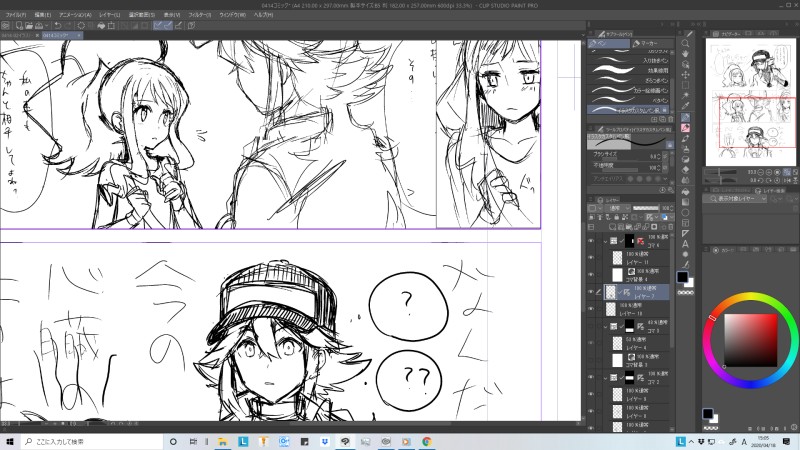Toggle the Lock Layer padlock
Viewport: 800px width, 450px height.
point(617,217)
